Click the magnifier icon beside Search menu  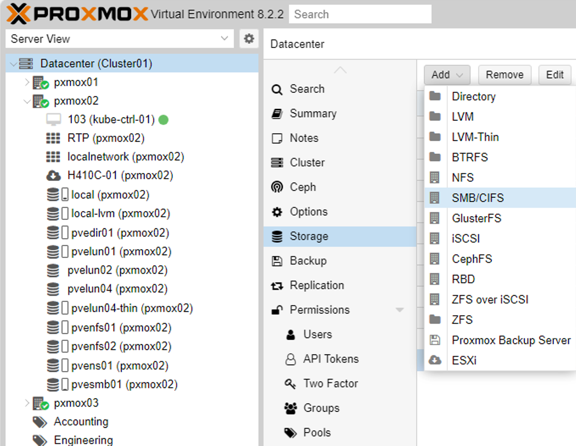click(277, 89)
